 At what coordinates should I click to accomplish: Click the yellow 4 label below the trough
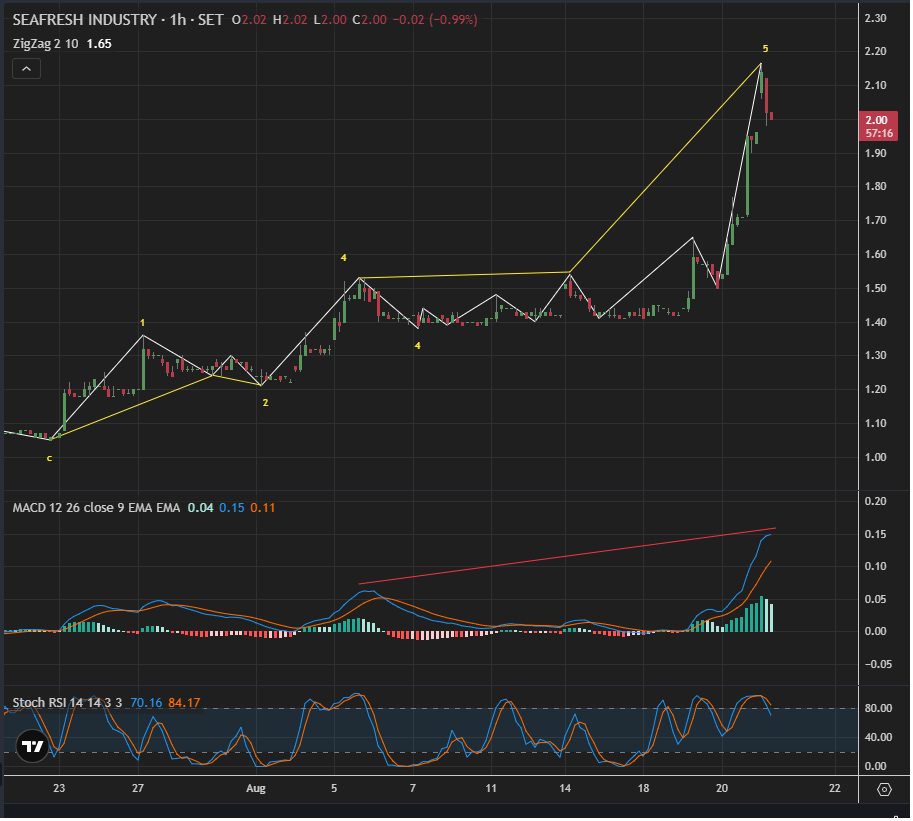coord(418,346)
